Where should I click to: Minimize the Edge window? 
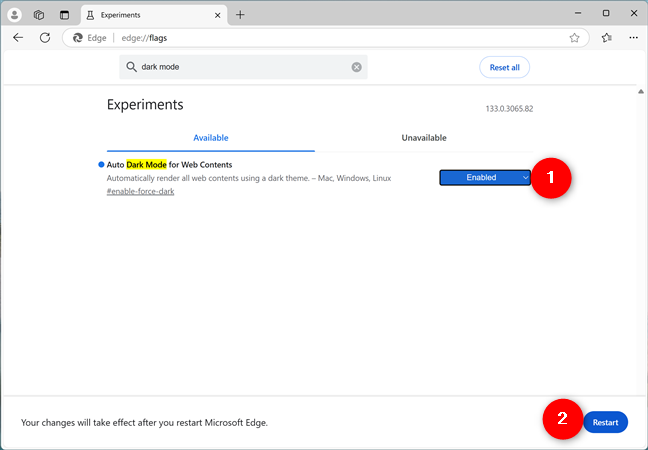tap(578, 13)
